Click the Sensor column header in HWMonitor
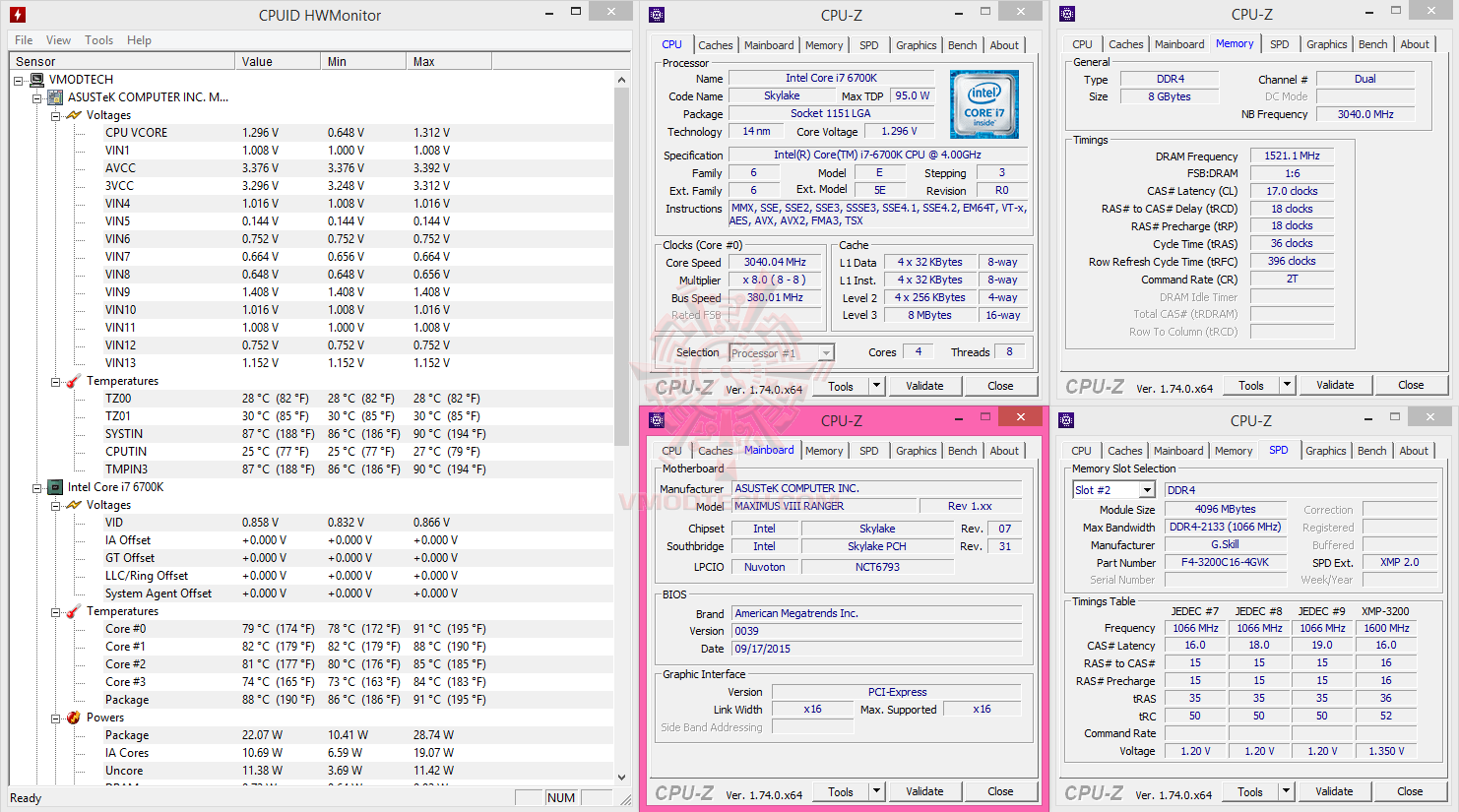This screenshot has height=812, width=1459. point(122,61)
